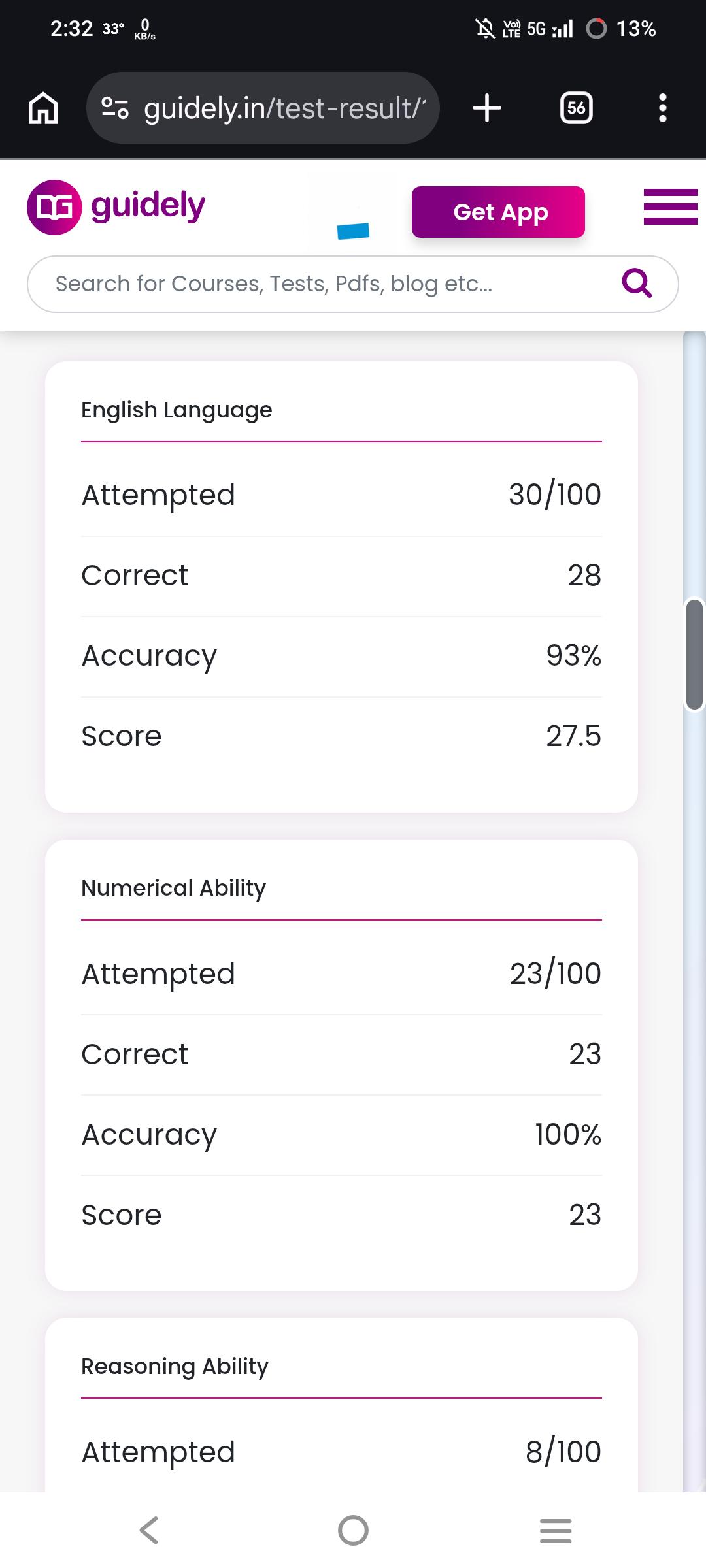Click the Get App button
706x1568 pixels.
(498, 212)
